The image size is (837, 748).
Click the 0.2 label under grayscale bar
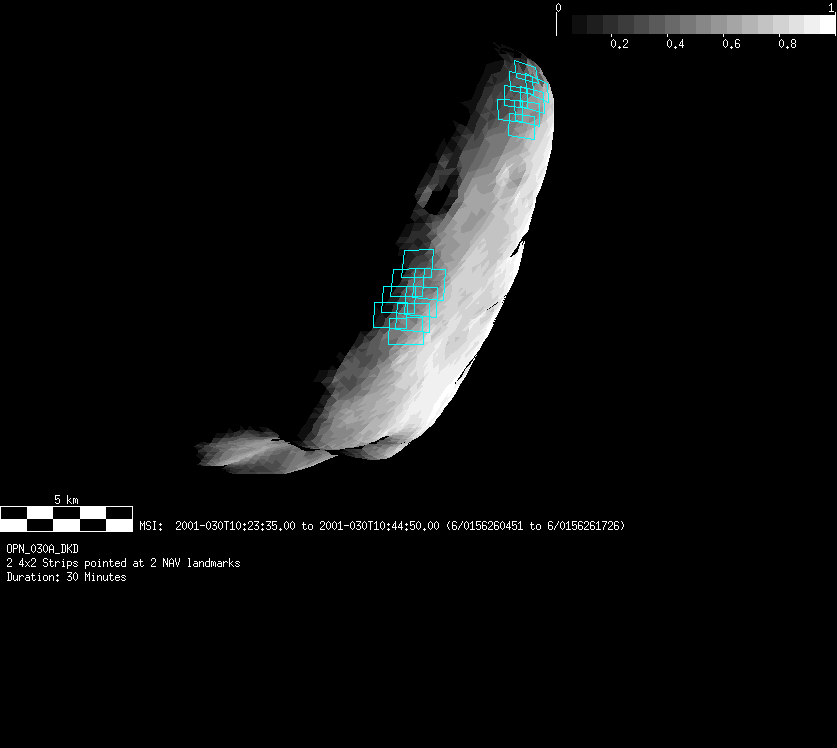pos(619,44)
